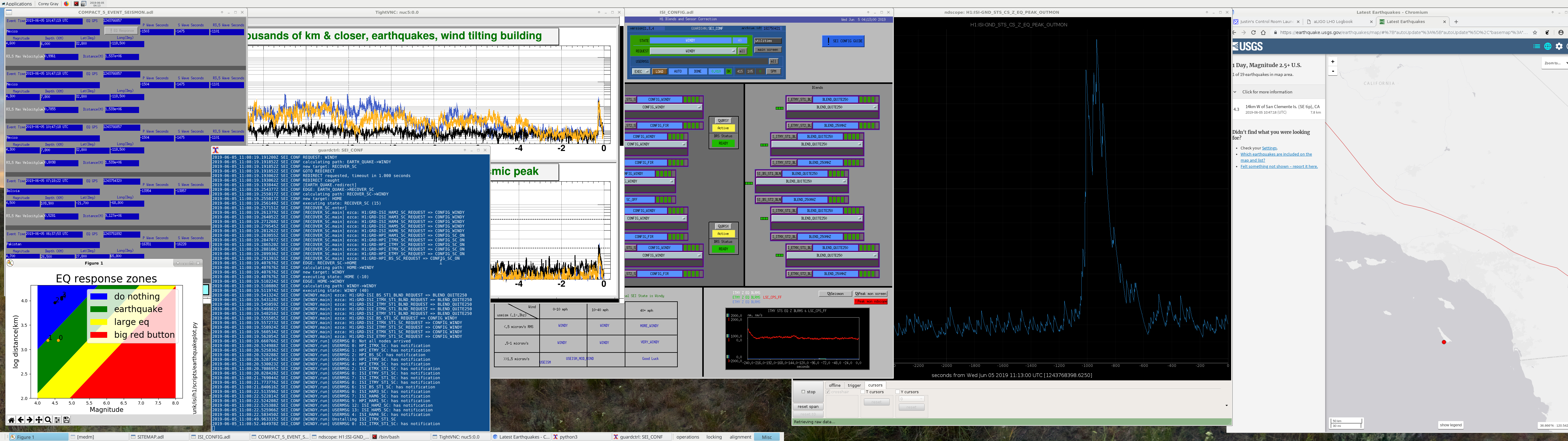
Task: Click the QuBRSY button
Action: tap(723, 121)
